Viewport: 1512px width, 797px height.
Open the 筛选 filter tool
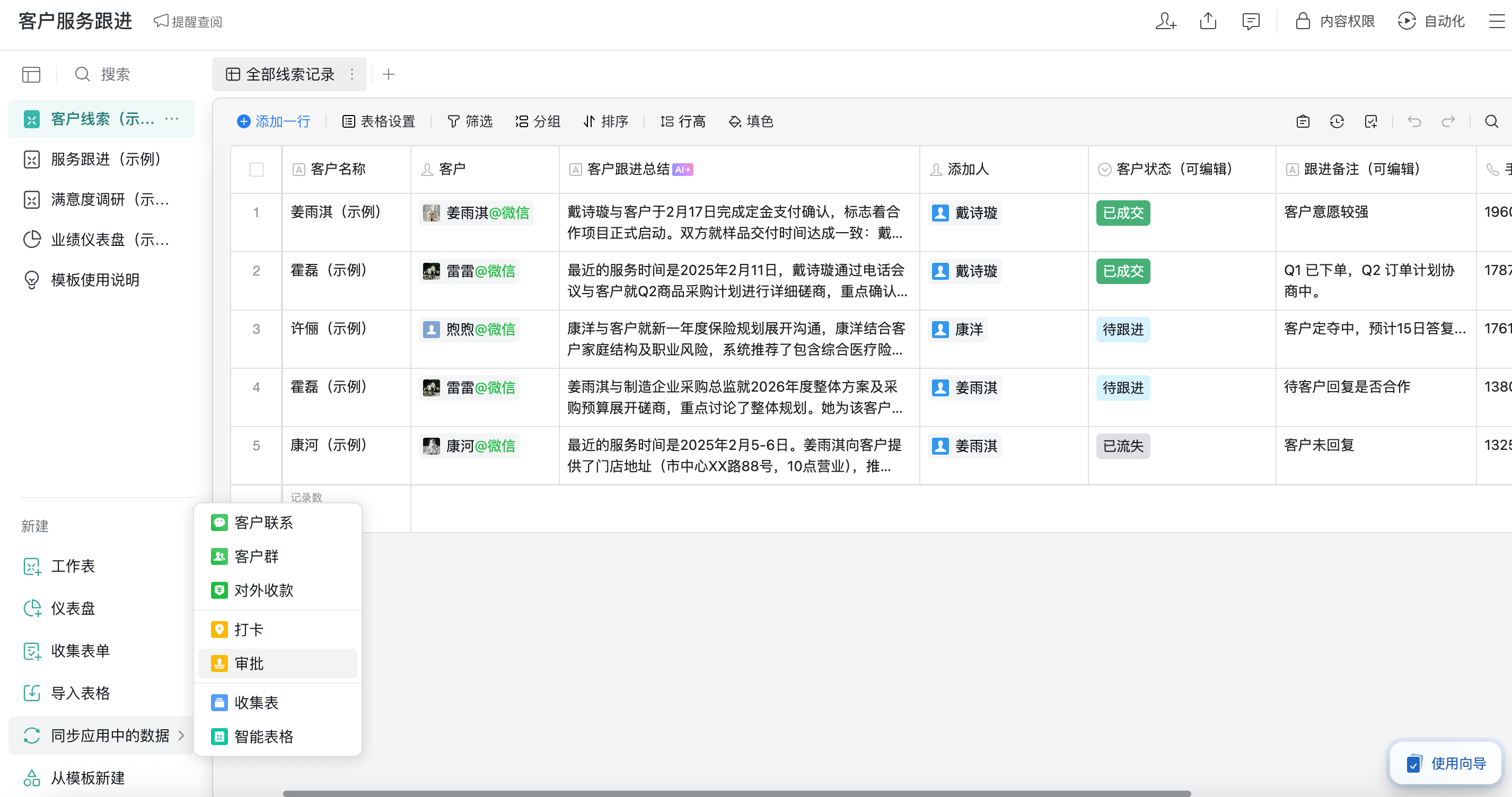470,121
